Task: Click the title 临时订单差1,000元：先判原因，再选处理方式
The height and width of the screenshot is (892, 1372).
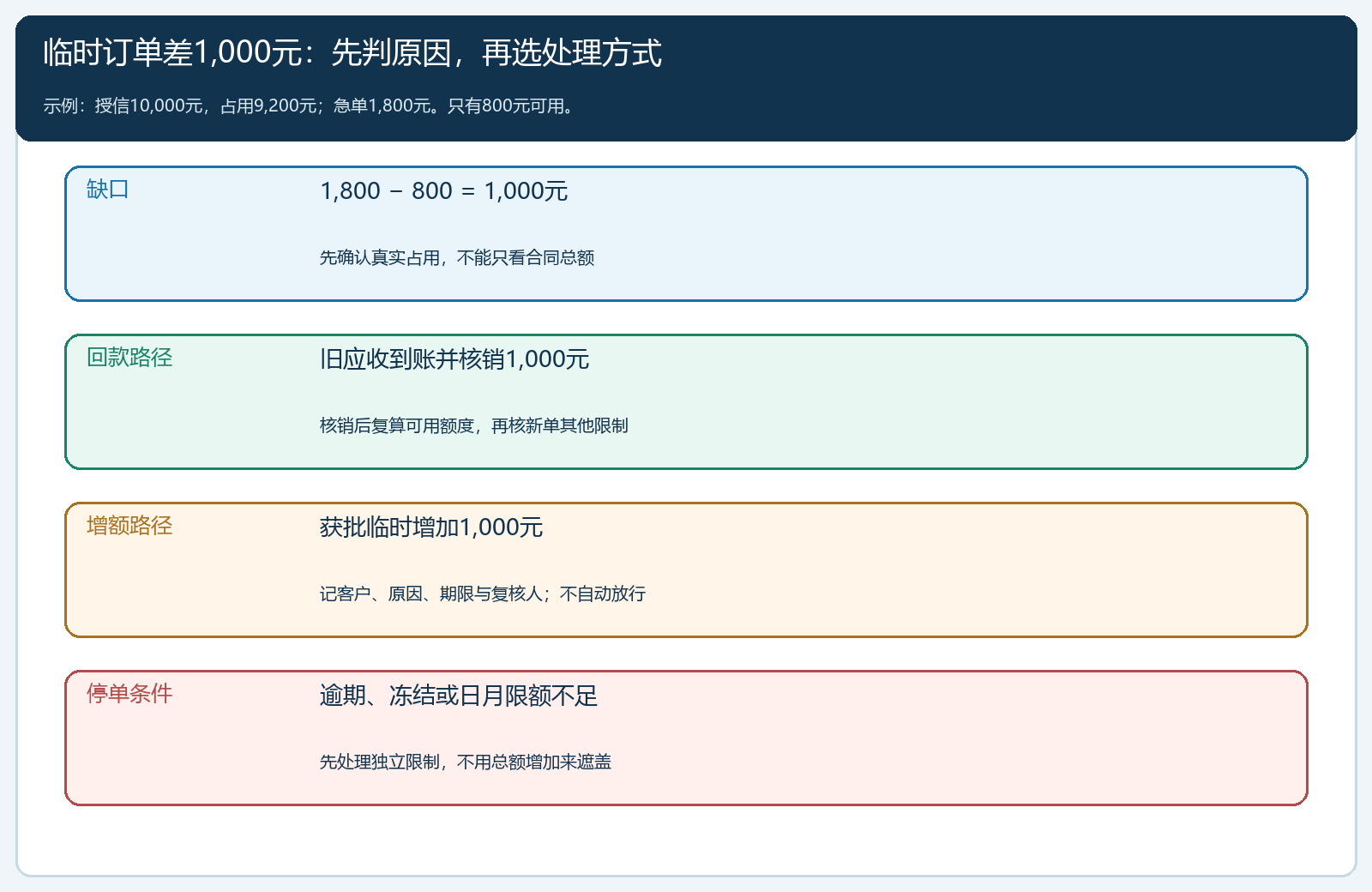Action: click(352, 53)
